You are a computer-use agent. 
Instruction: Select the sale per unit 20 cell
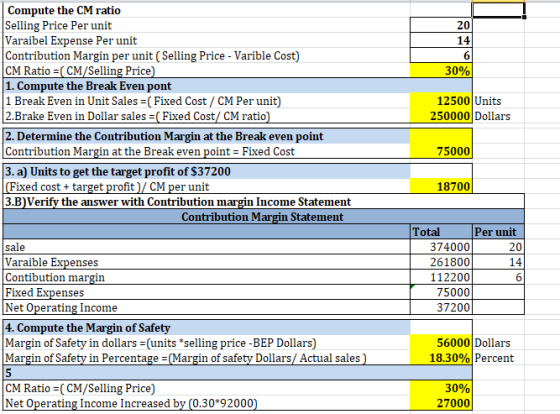point(499,247)
